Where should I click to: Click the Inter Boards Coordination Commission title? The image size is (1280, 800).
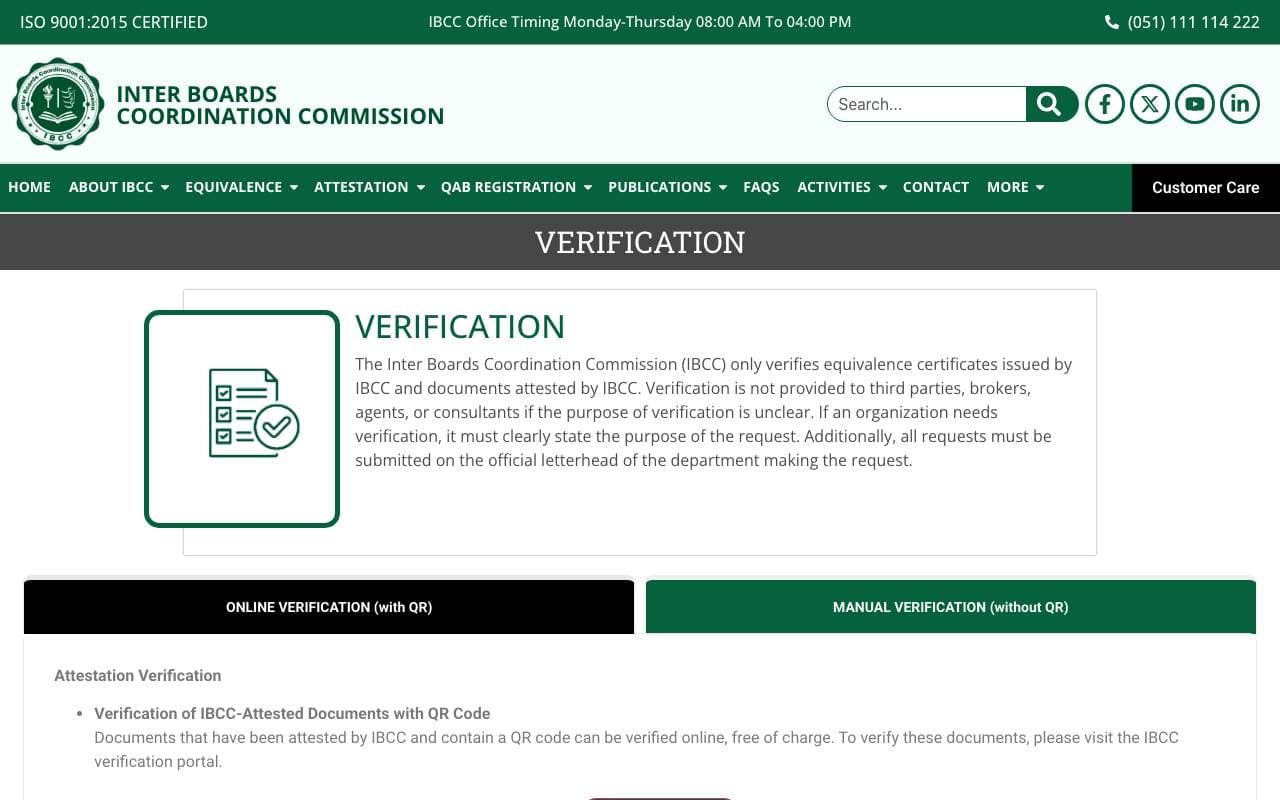point(280,105)
